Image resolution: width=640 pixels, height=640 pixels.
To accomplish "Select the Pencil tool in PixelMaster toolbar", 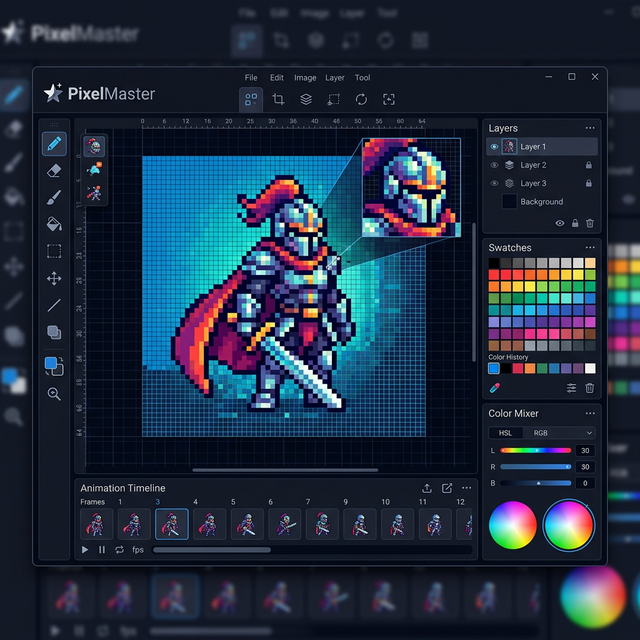I will pos(54,144).
